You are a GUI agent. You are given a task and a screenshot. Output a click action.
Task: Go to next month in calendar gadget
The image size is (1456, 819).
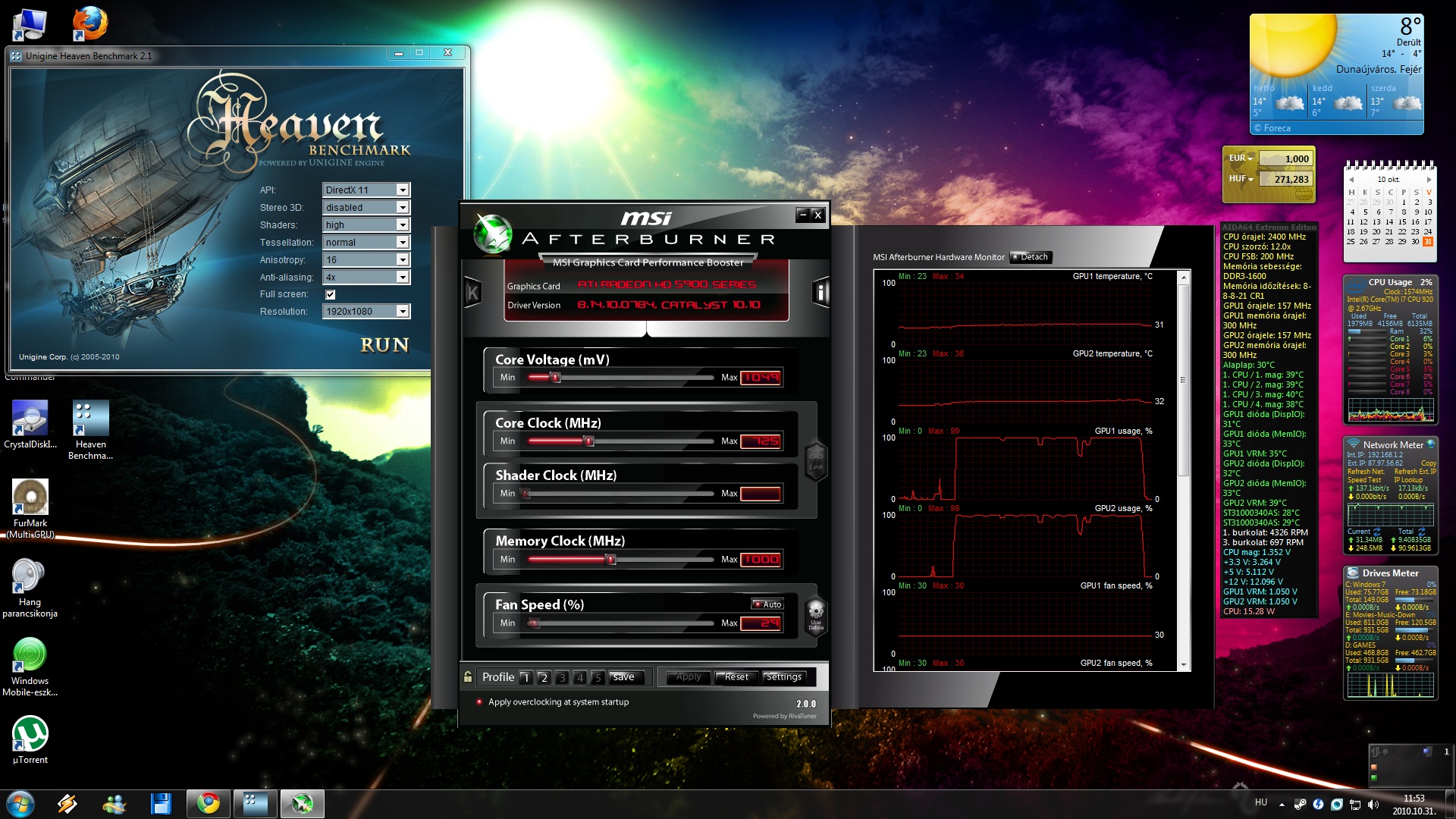tap(1429, 180)
